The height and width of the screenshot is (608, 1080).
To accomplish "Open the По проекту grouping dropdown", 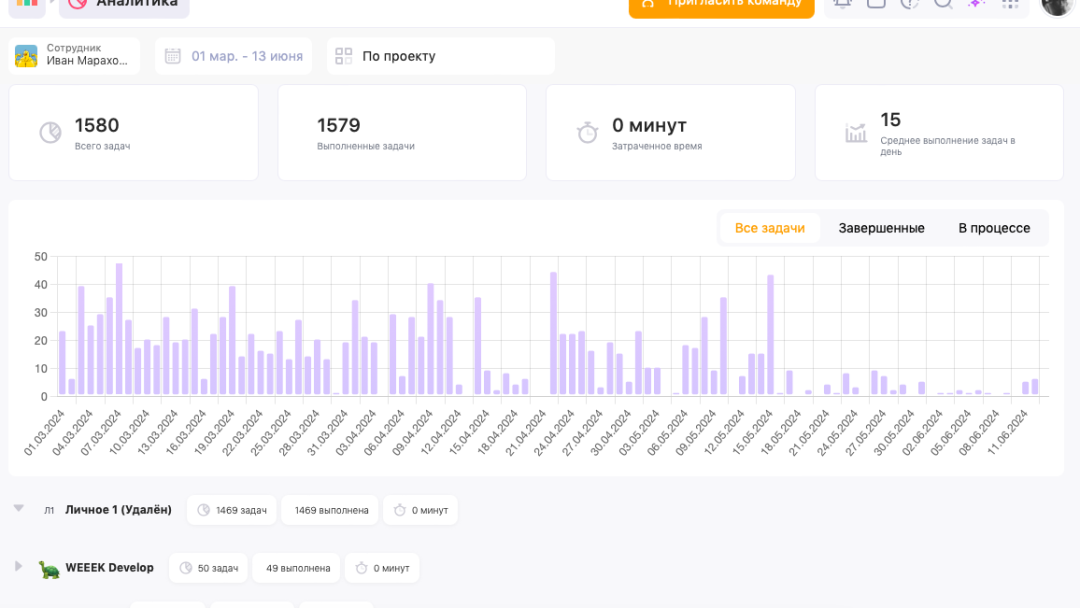I will (x=440, y=56).
